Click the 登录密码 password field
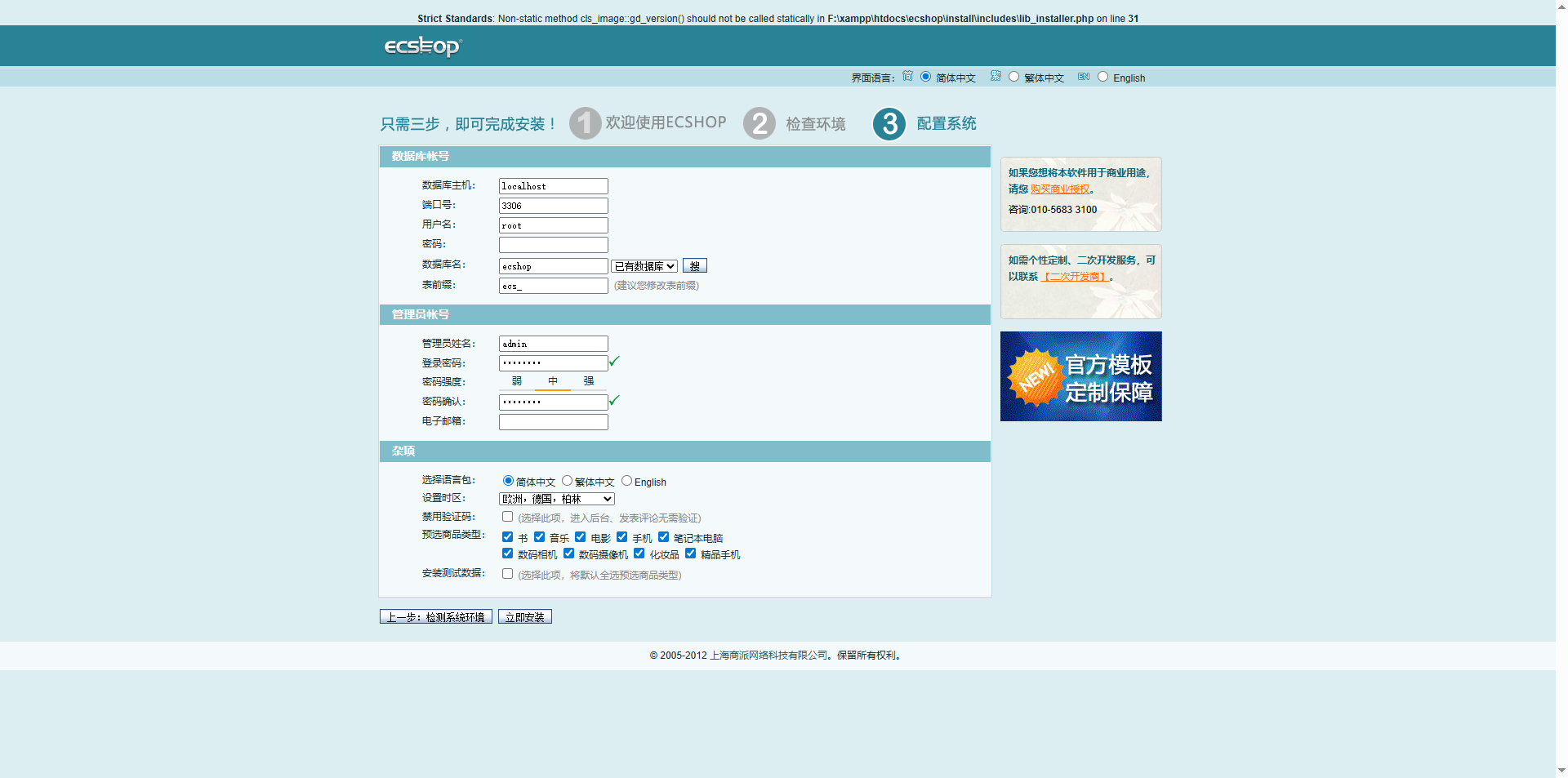The width and height of the screenshot is (1568, 778). tap(553, 363)
